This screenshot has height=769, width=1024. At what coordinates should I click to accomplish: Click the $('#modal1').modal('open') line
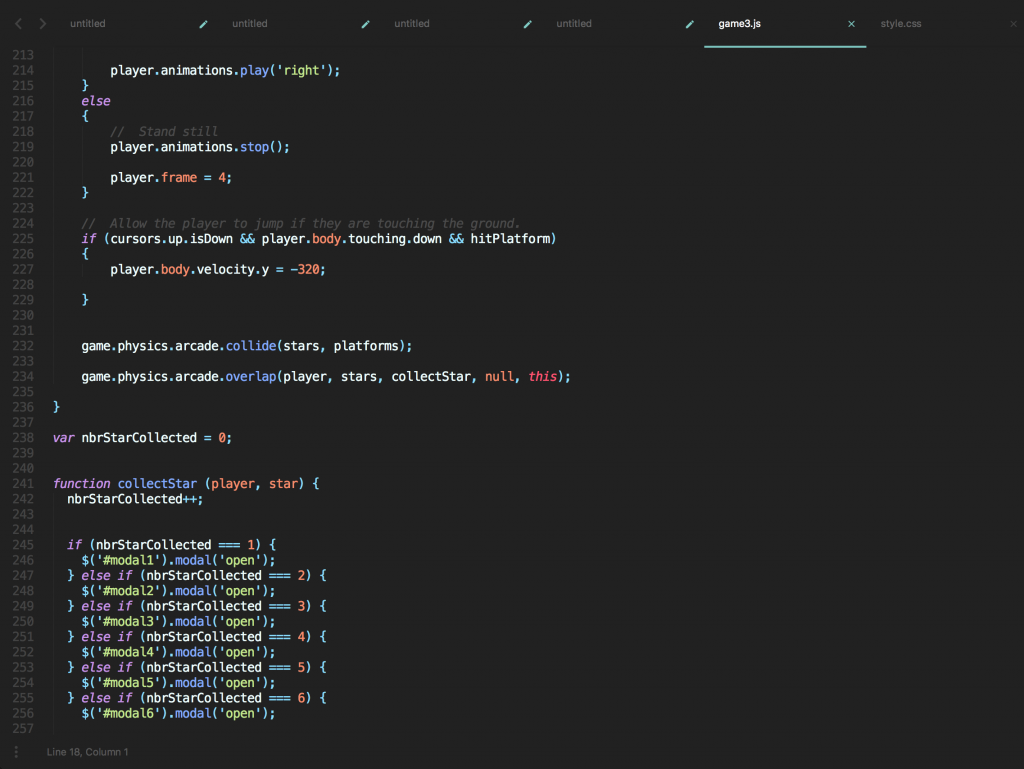[178, 560]
